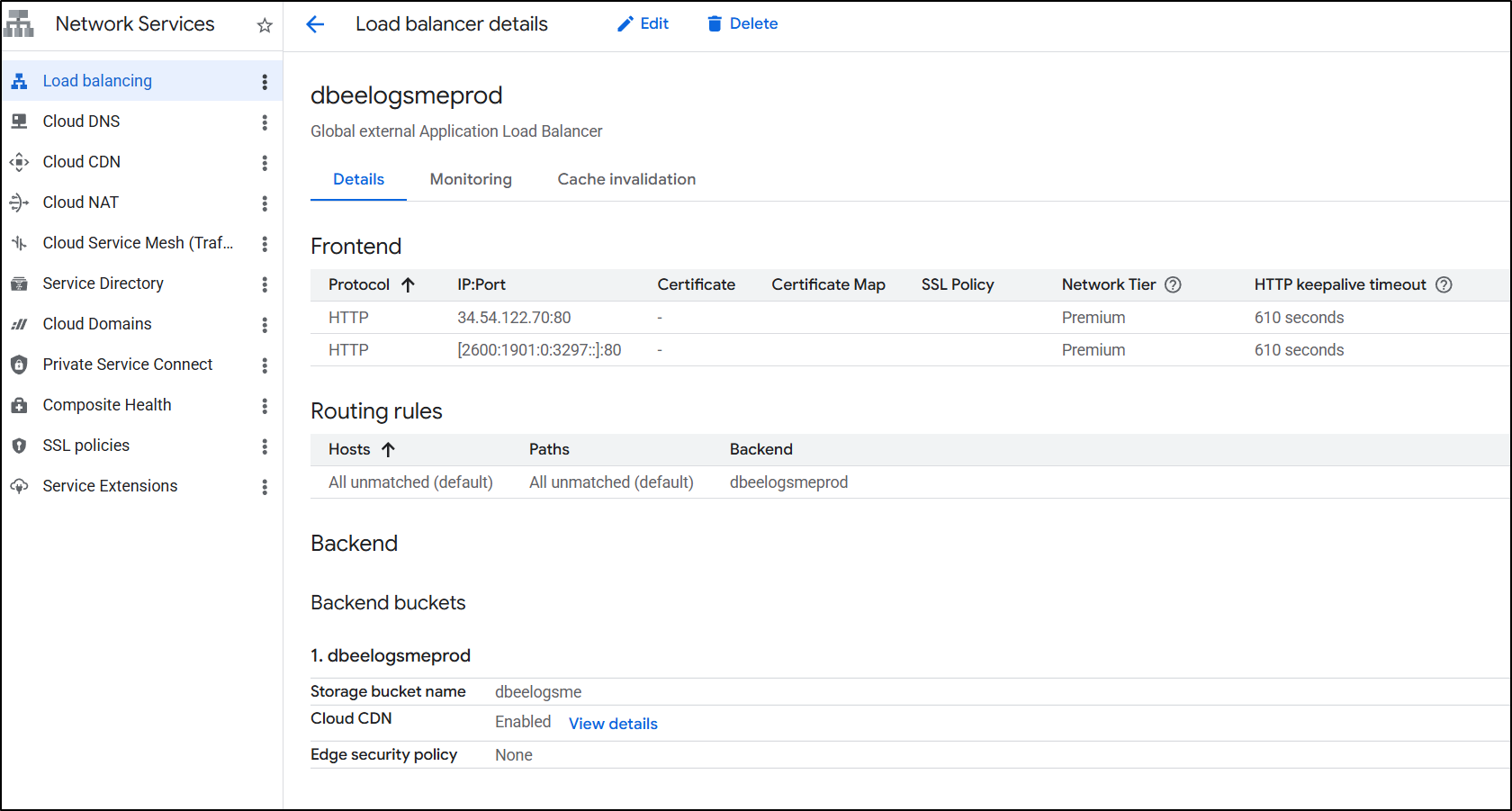Click the back arrow icon
Image resolution: width=1512 pixels, height=811 pixels.
tap(315, 24)
